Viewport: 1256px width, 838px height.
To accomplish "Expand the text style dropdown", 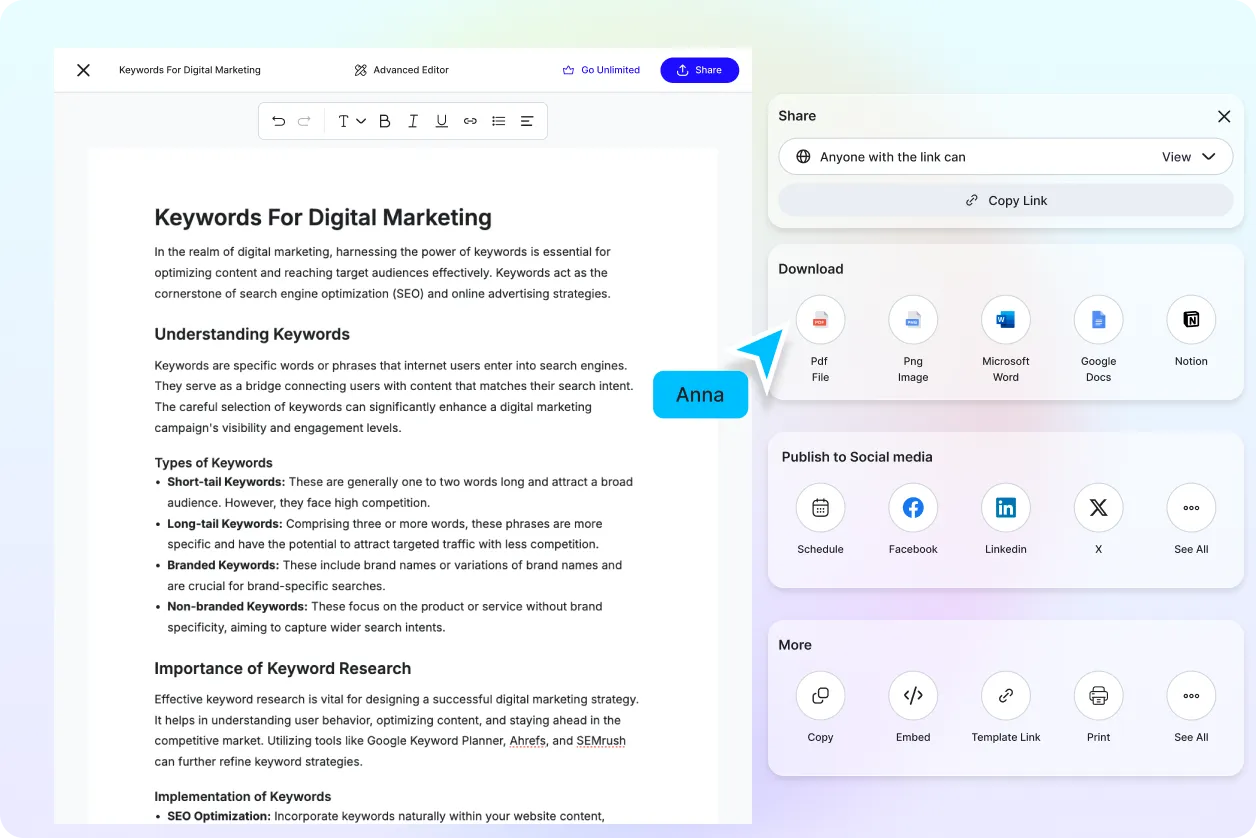I will click(x=351, y=121).
